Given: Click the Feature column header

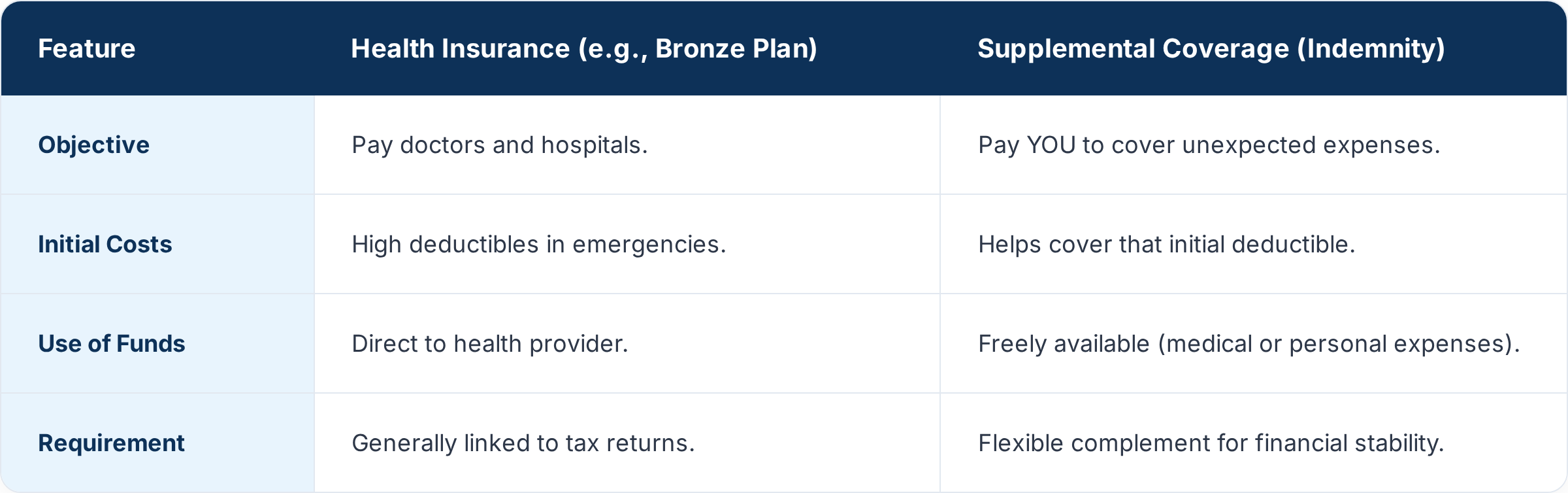Looking at the screenshot, I should click(87, 49).
